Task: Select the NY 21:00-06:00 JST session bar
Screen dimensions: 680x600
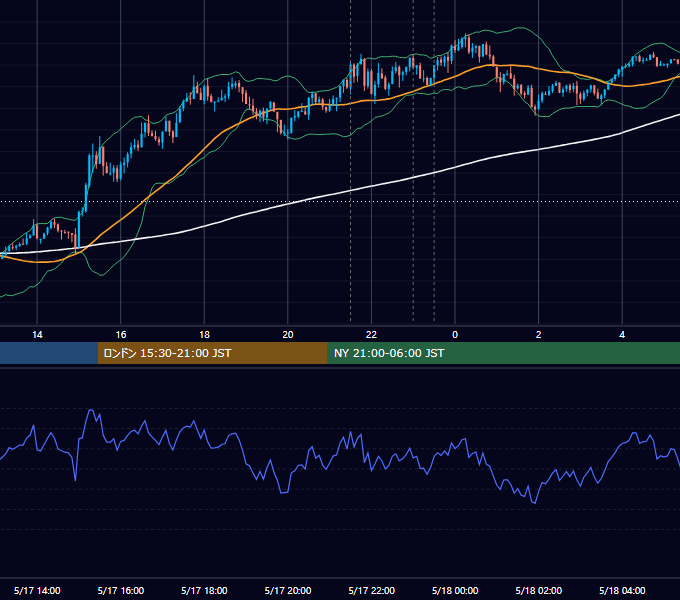Action: [503, 353]
